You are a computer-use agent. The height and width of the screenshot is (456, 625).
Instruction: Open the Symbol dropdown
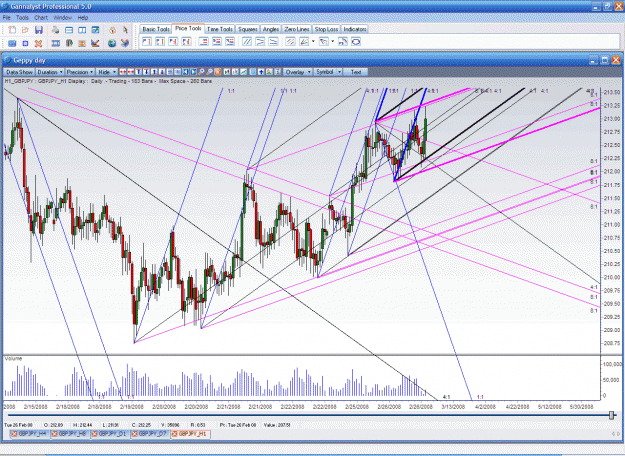pos(328,72)
